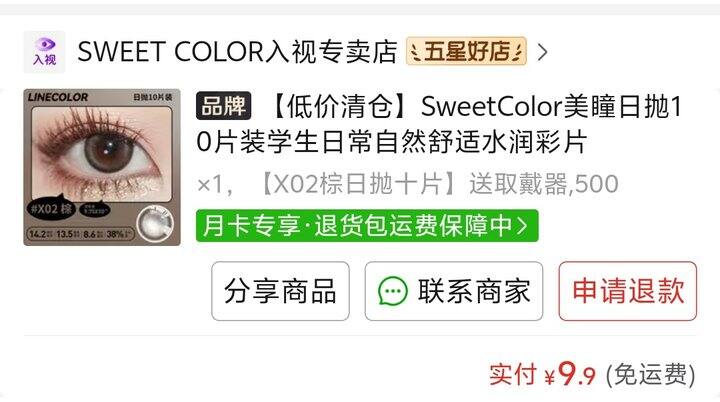Tap the LINECOLOR logo on product image
720x402 pixels.
click(x=58, y=97)
